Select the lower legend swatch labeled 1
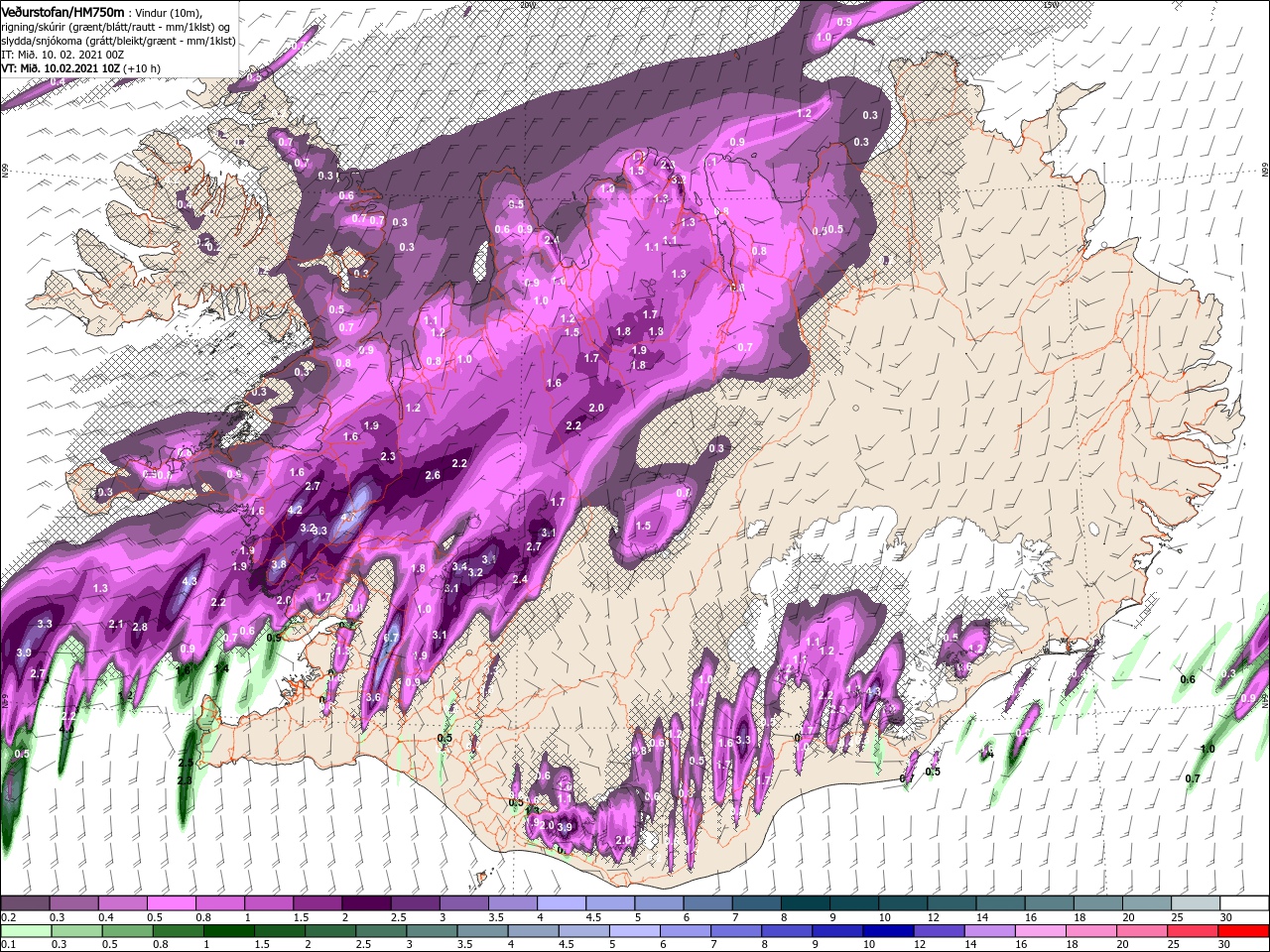The width and height of the screenshot is (1270, 952). coord(228,930)
